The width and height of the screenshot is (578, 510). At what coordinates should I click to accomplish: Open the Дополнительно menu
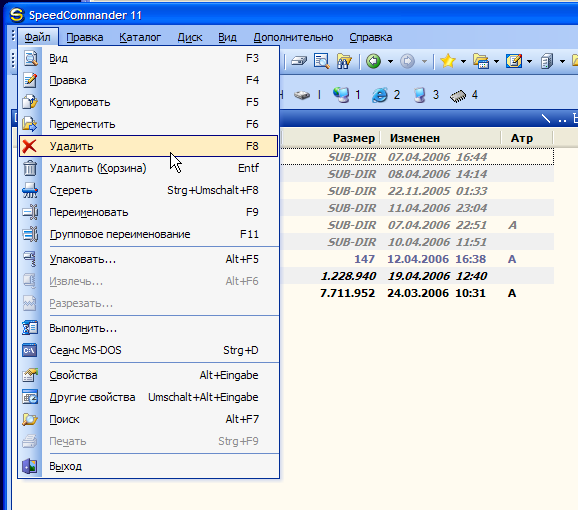click(x=293, y=37)
